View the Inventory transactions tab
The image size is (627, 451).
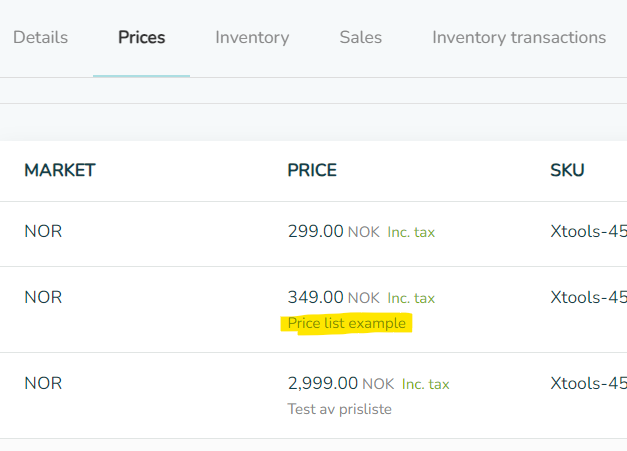point(519,38)
